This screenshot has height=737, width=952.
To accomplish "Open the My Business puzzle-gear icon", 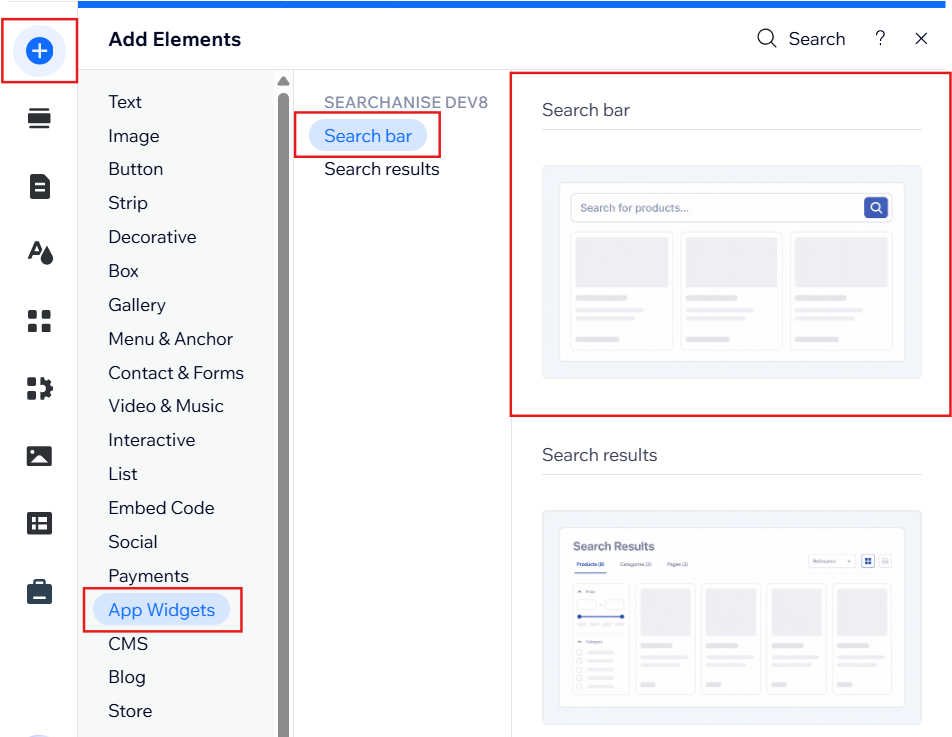I will coord(39,389).
